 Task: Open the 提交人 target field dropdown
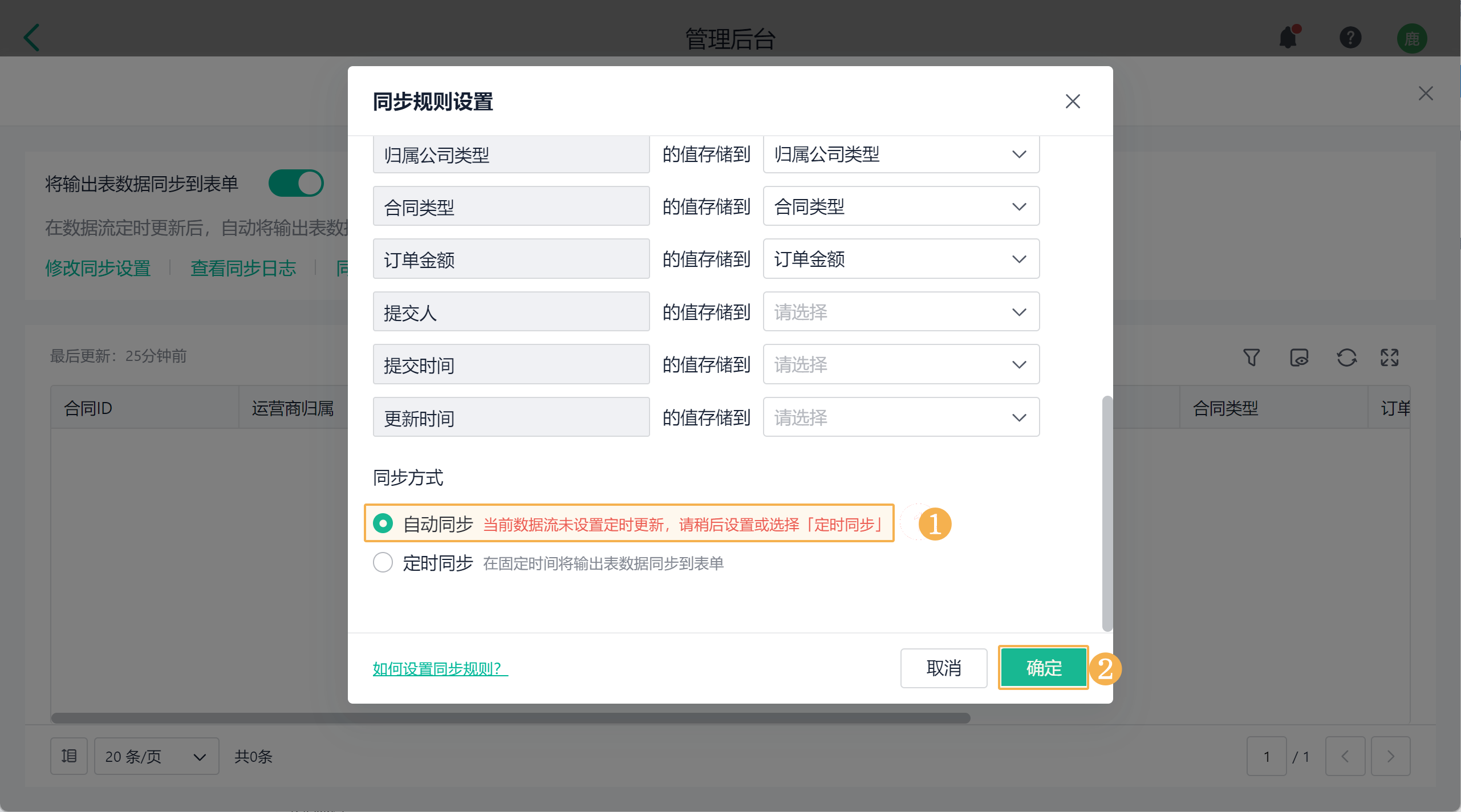tap(900, 312)
